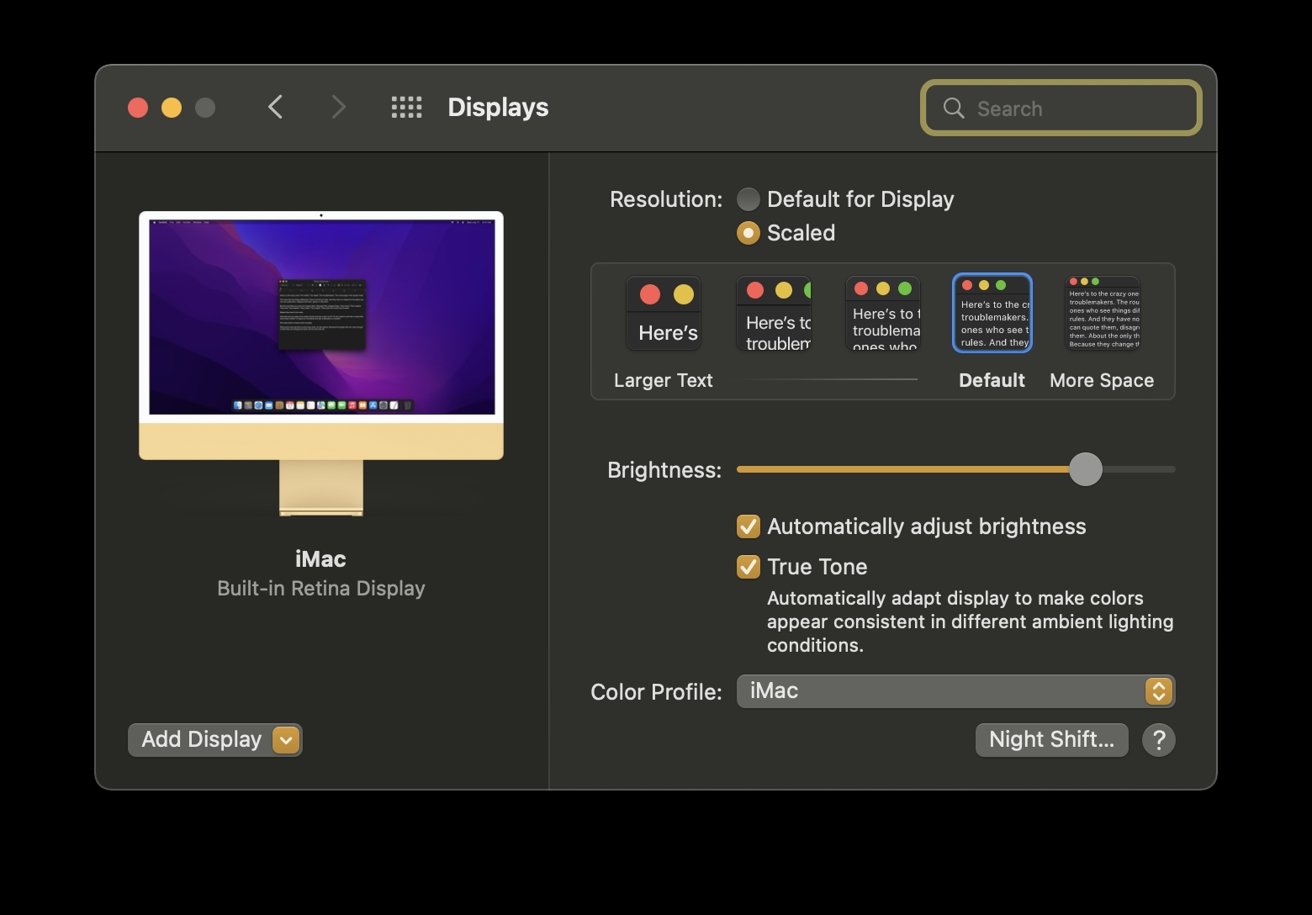Show all preferences grid icon
This screenshot has width=1312, height=915.
pos(406,107)
